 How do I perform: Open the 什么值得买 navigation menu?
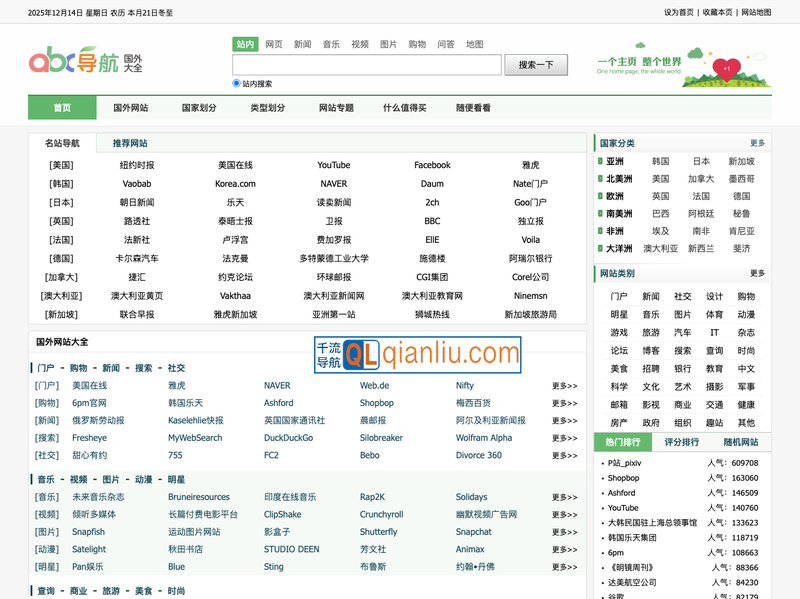(x=405, y=107)
